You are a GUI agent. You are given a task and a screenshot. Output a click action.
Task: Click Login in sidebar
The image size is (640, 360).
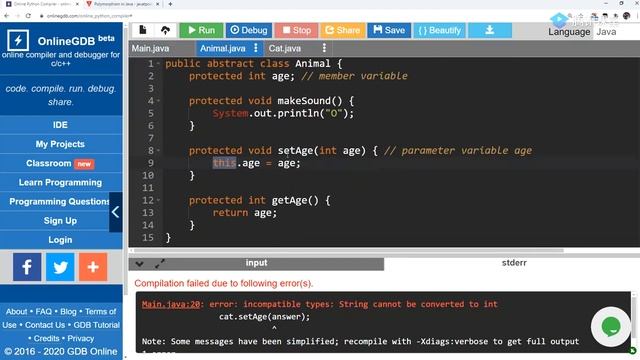click(x=61, y=240)
